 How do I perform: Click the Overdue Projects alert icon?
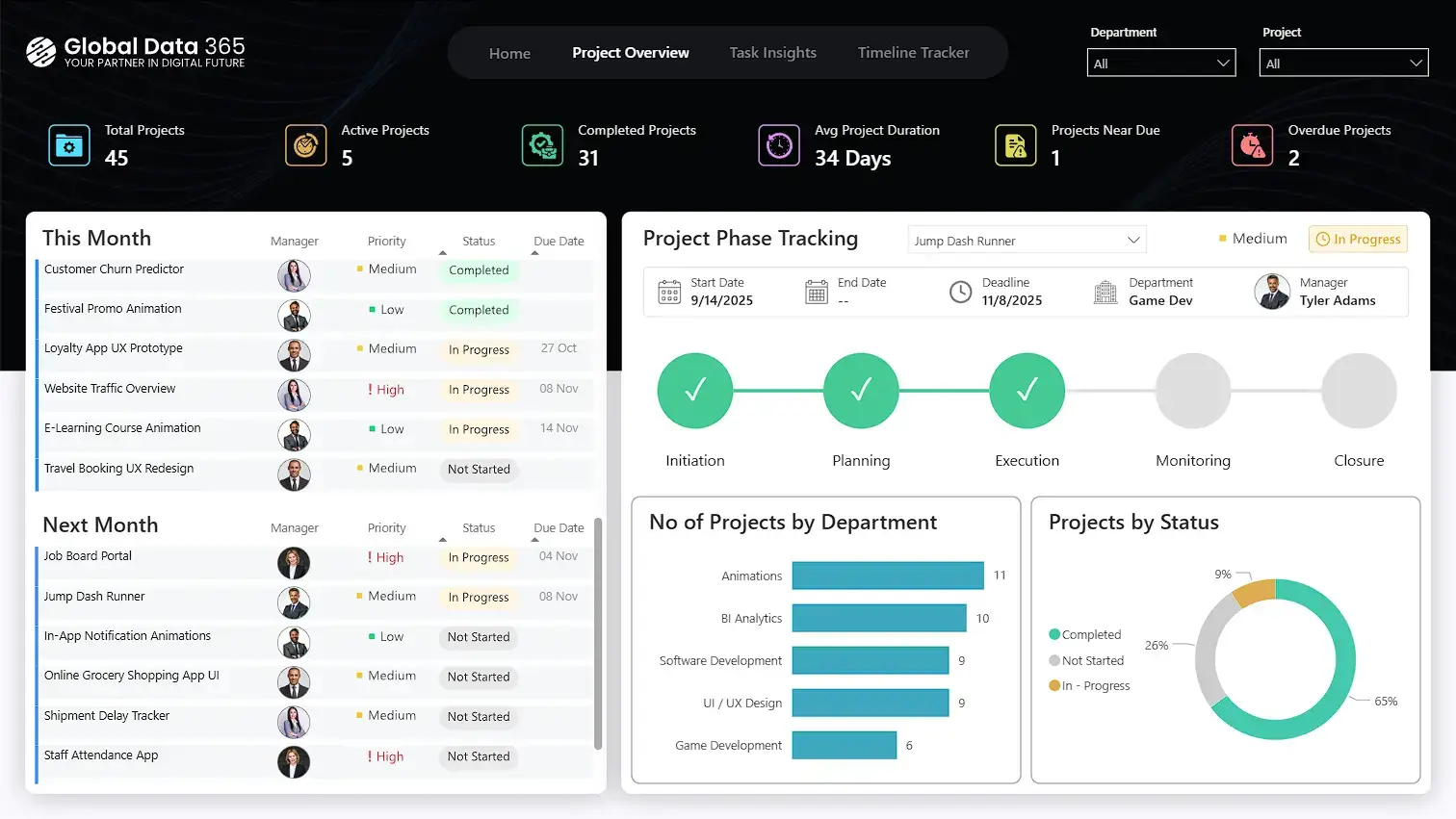pos(1252,145)
